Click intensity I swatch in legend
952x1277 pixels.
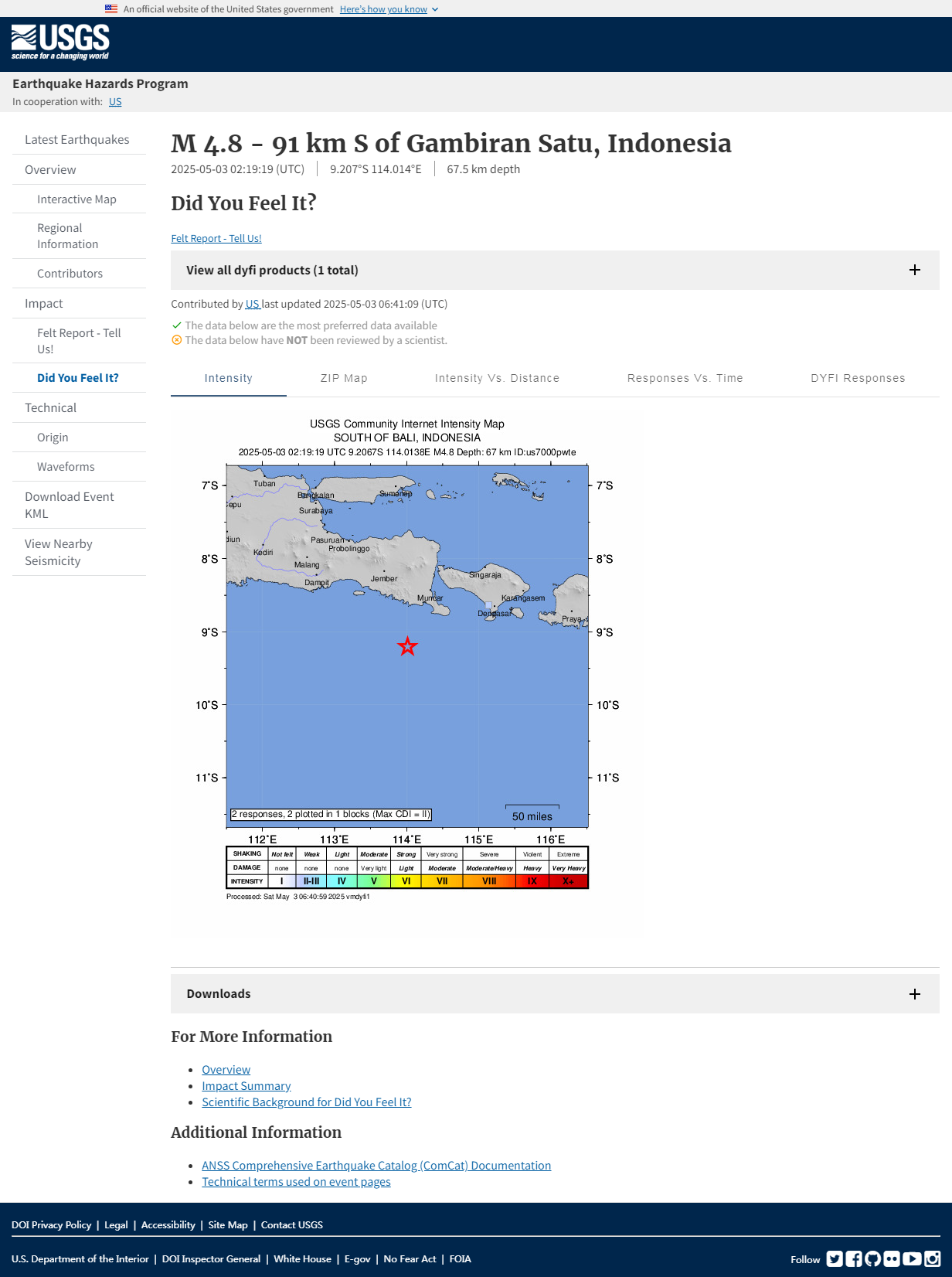[282, 881]
